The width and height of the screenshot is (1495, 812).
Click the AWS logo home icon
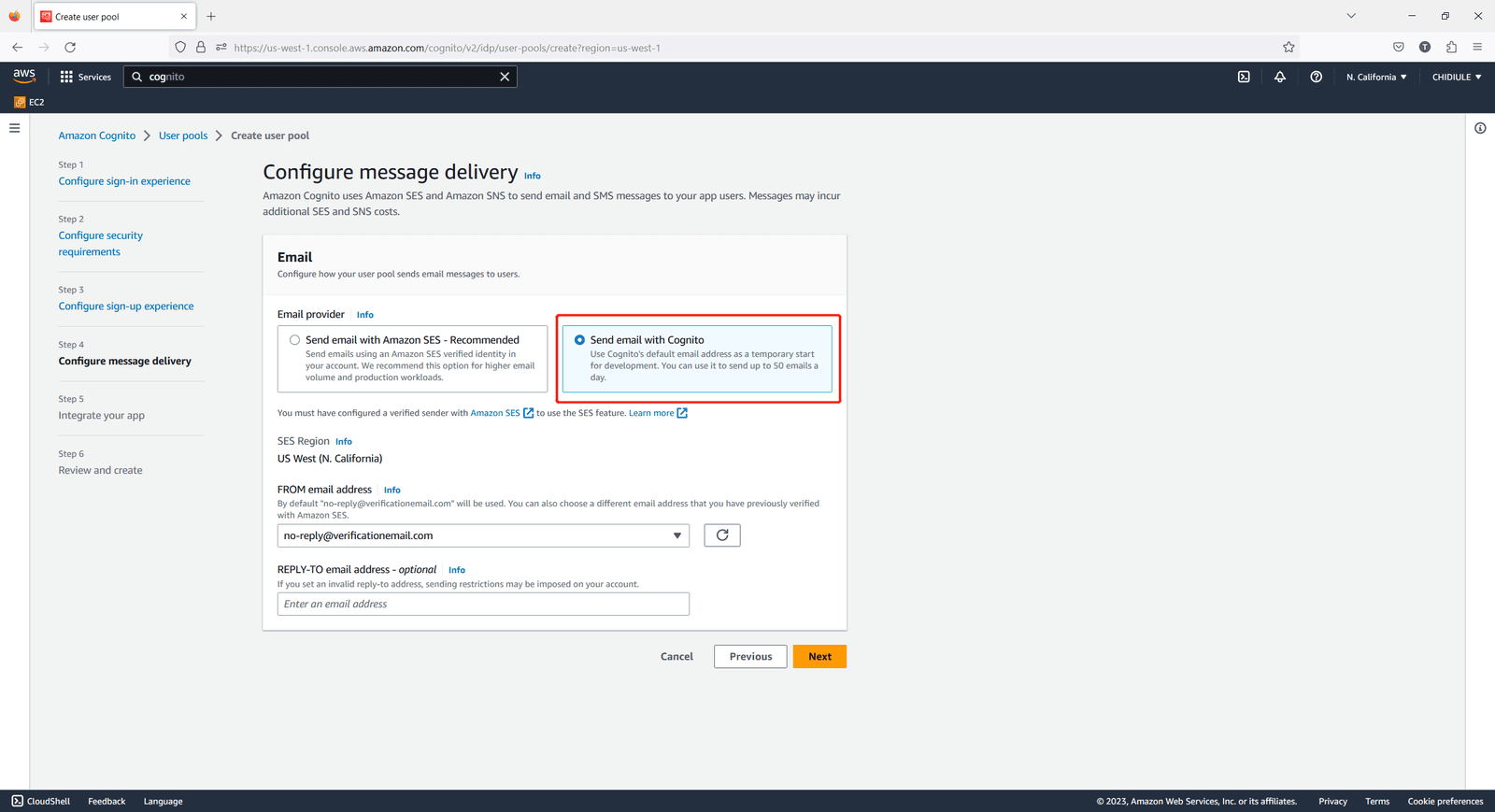[x=24, y=77]
